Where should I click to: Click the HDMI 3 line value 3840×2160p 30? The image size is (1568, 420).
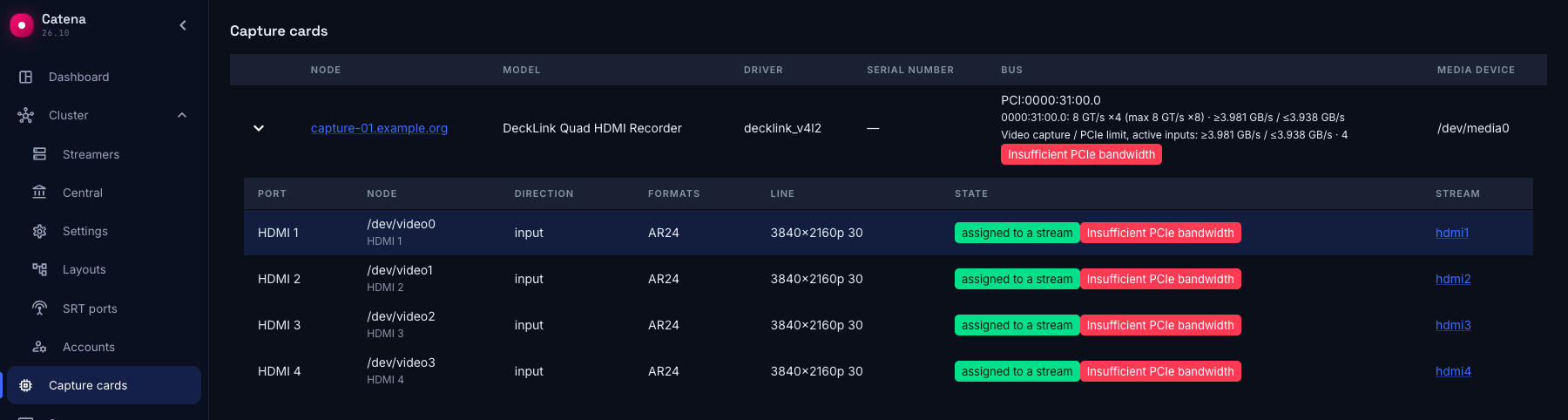click(816, 325)
